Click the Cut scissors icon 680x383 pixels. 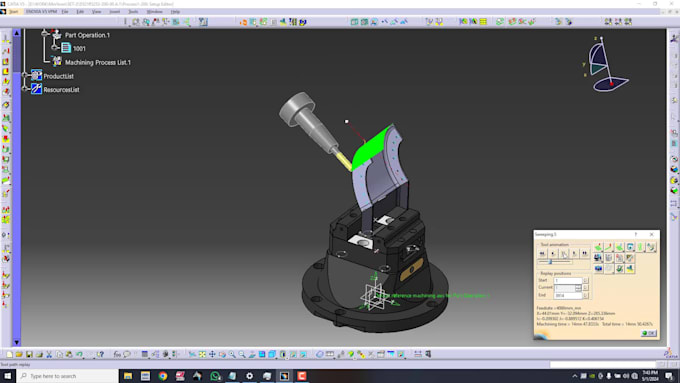point(49,354)
